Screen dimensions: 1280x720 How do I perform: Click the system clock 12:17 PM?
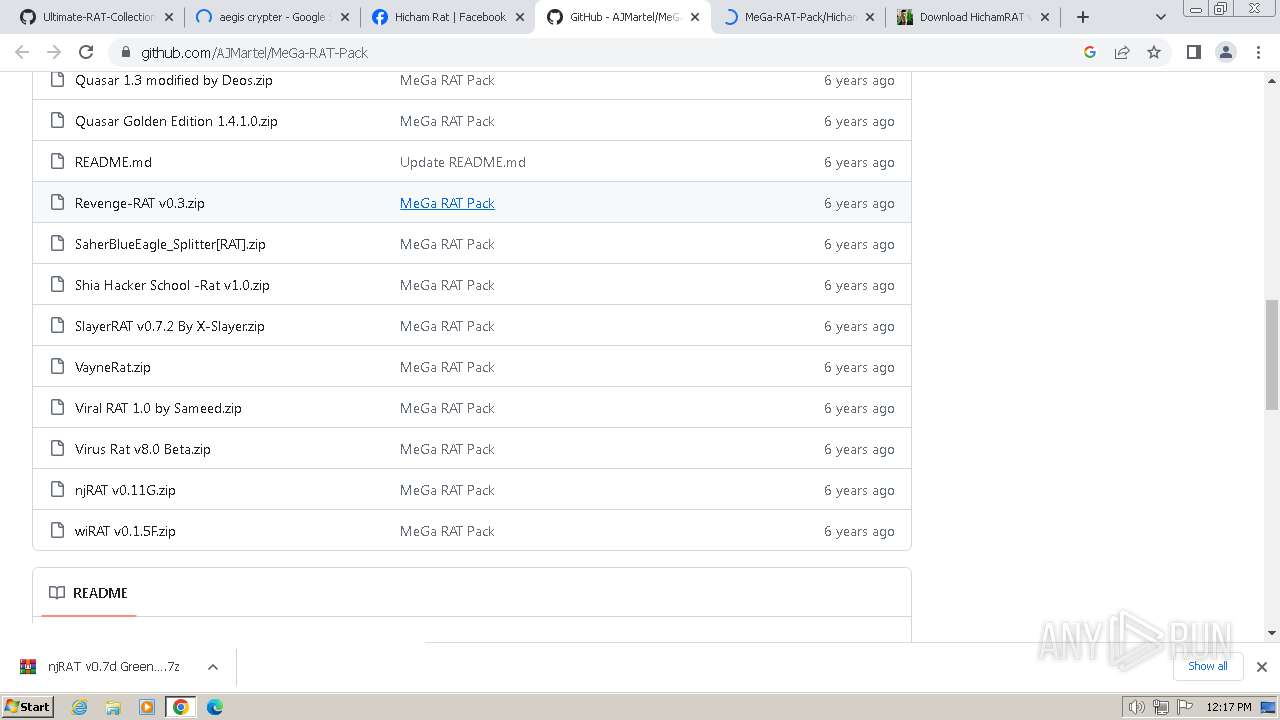tap(1229, 707)
